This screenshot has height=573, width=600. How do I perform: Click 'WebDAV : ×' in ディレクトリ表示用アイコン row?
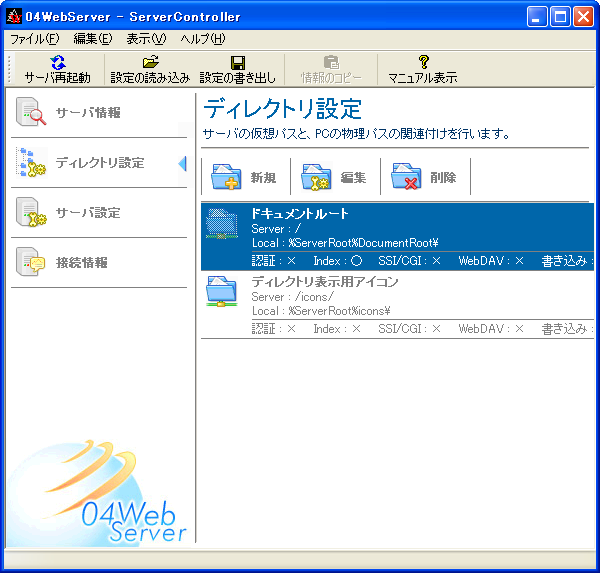pos(491,329)
